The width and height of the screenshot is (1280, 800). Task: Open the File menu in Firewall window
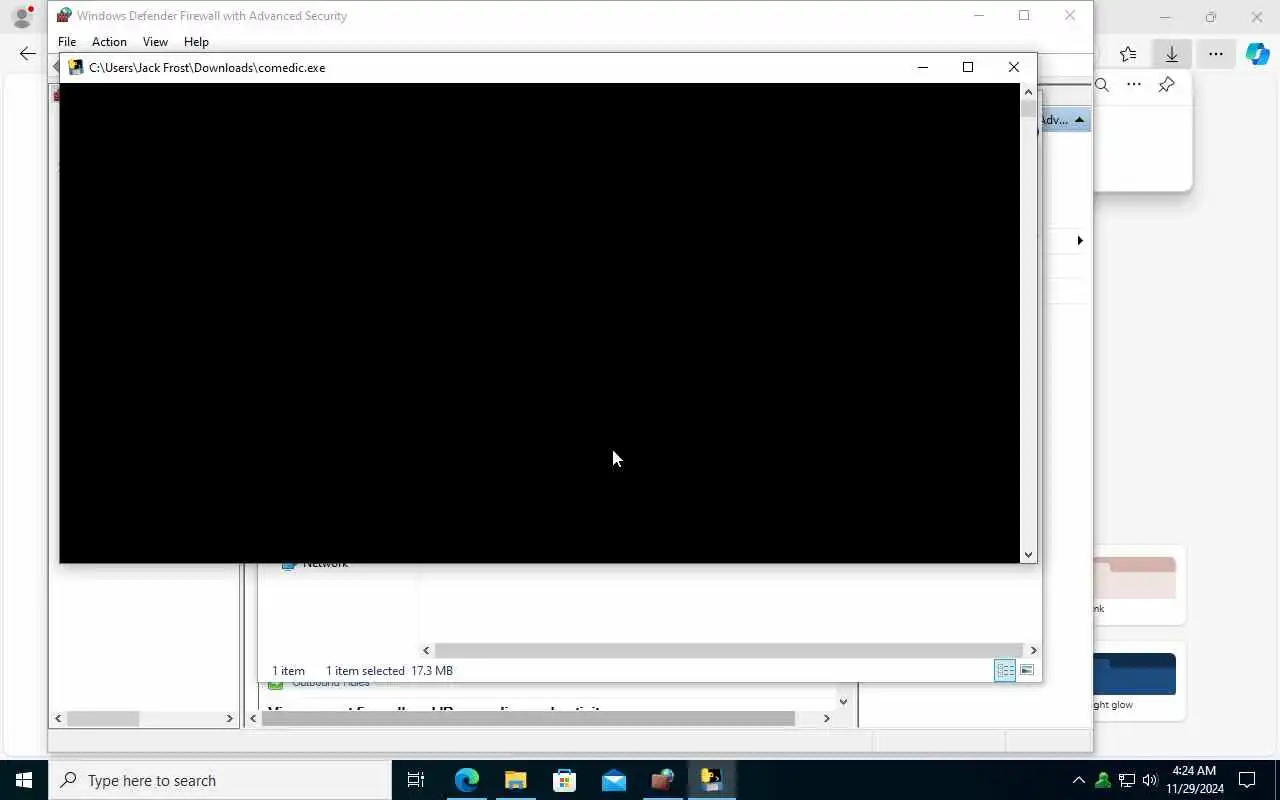pos(67,42)
